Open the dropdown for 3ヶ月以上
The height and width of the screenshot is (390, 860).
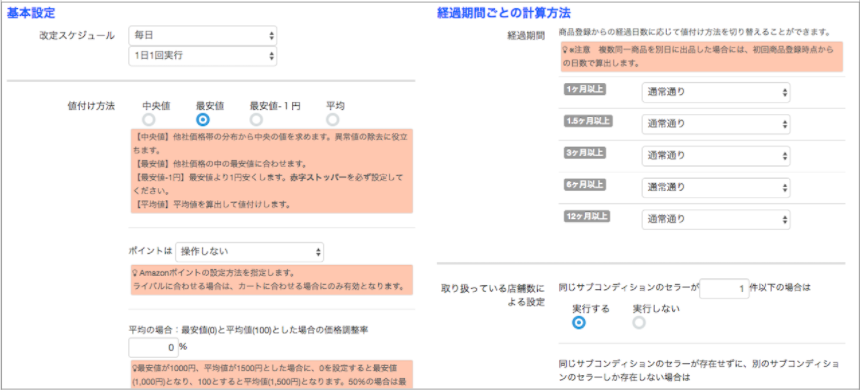tap(716, 156)
